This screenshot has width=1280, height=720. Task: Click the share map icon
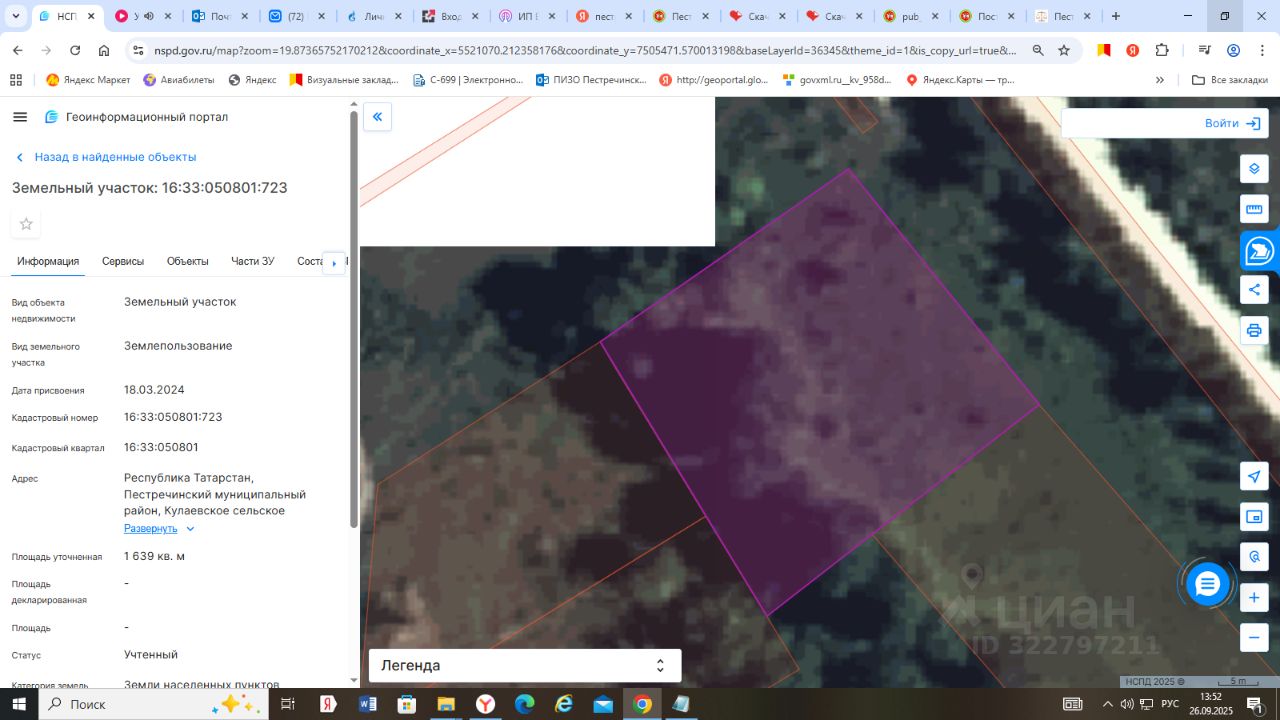[x=1254, y=290]
